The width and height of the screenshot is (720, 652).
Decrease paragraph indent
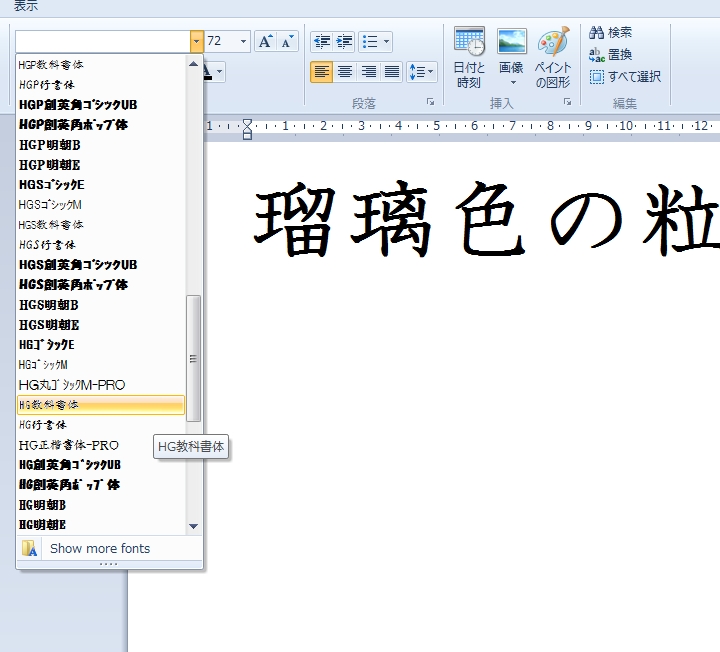point(322,42)
